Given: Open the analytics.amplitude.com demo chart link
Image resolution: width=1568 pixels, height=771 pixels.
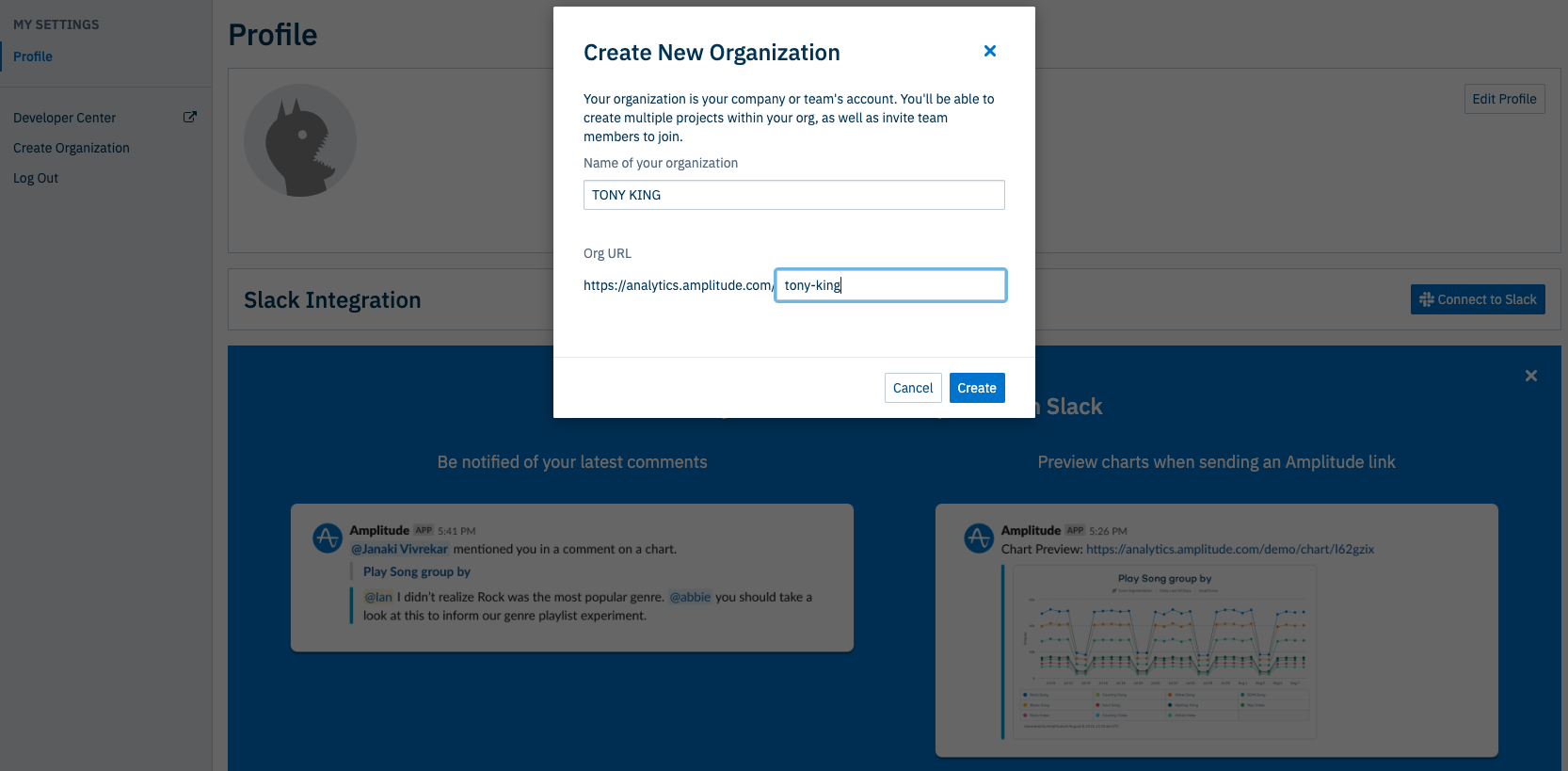Looking at the screenshot, I should [1230, 549].
